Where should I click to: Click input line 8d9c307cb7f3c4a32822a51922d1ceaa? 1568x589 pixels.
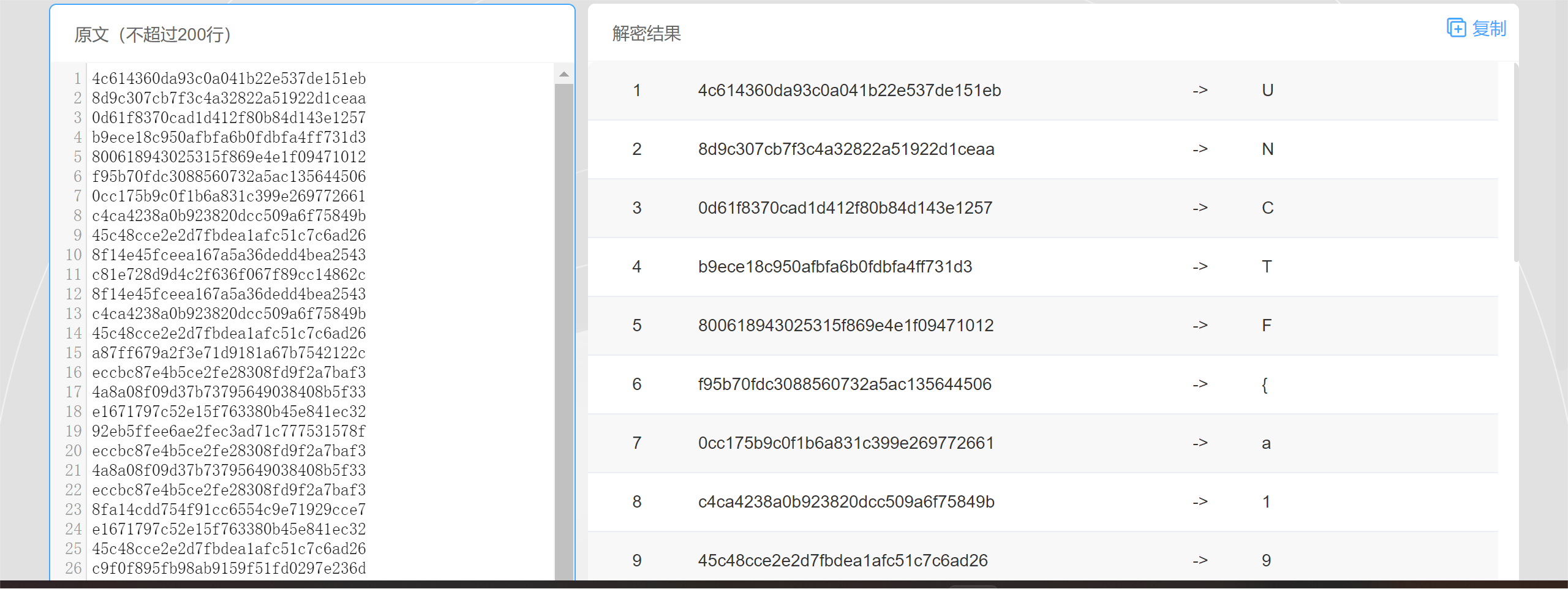229,98
